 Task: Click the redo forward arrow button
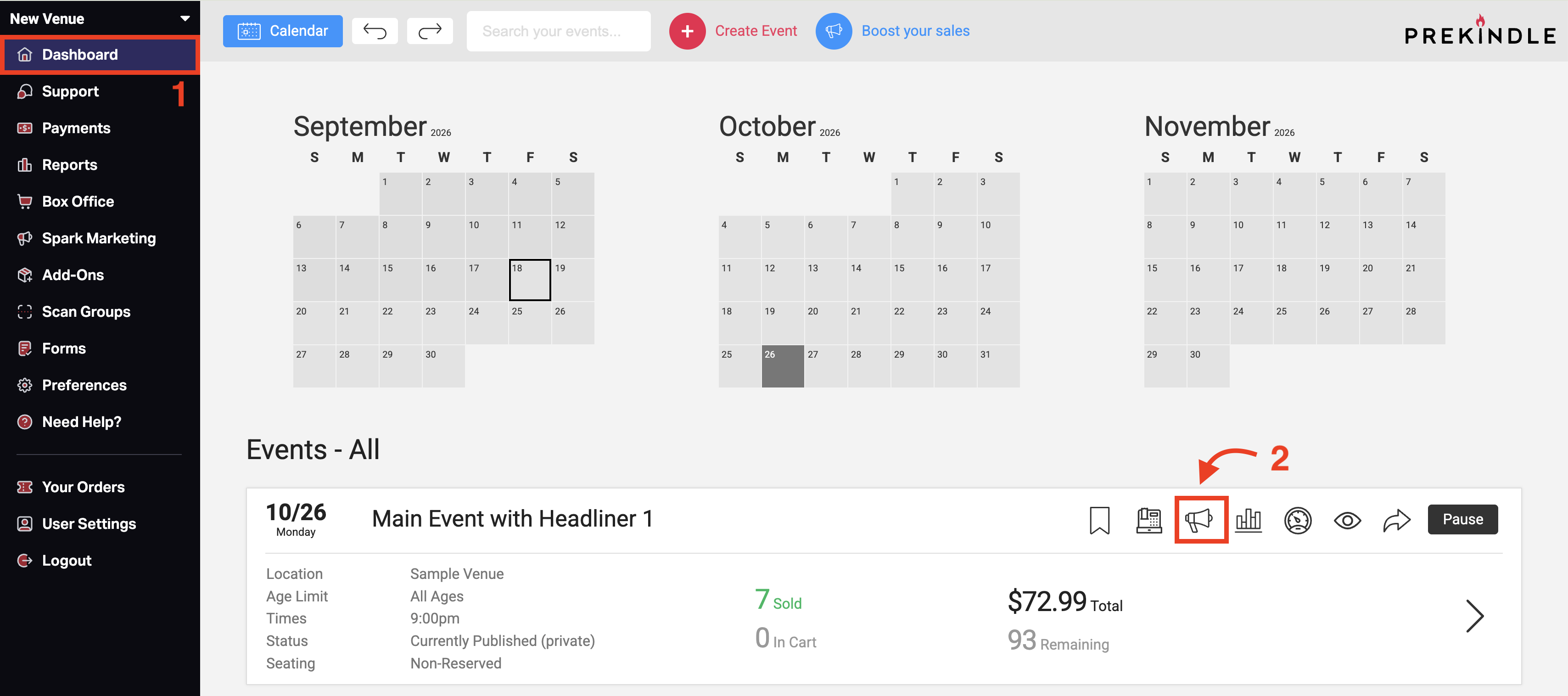click(430, 31)
